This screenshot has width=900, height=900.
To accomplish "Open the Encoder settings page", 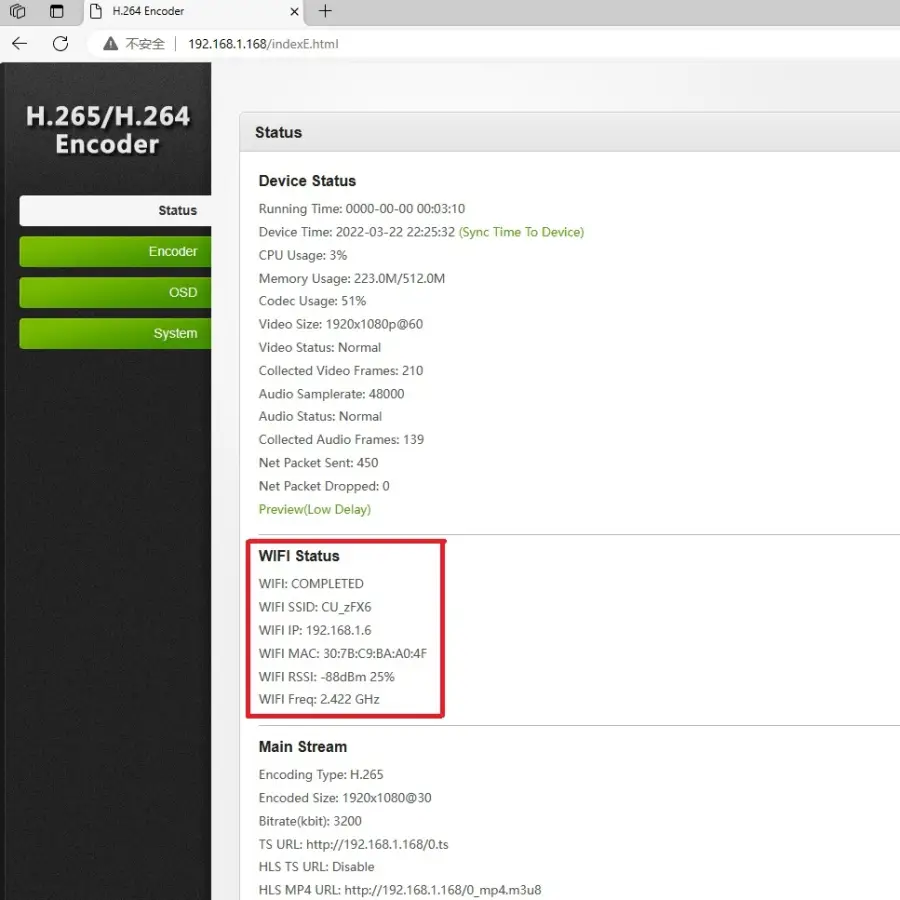I will [115, 251].
